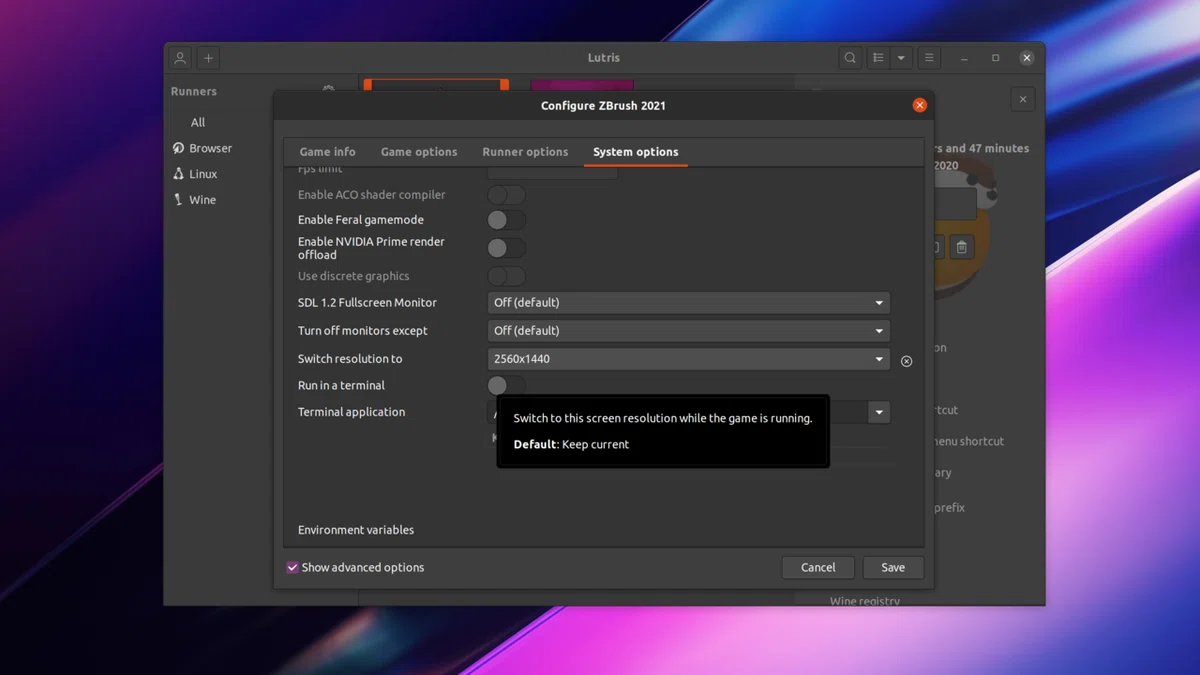Image resolution: width=1200 pixels, height=675 pixels.
Task: Switch view using the list view icon
Action: (x=878, y=58)
